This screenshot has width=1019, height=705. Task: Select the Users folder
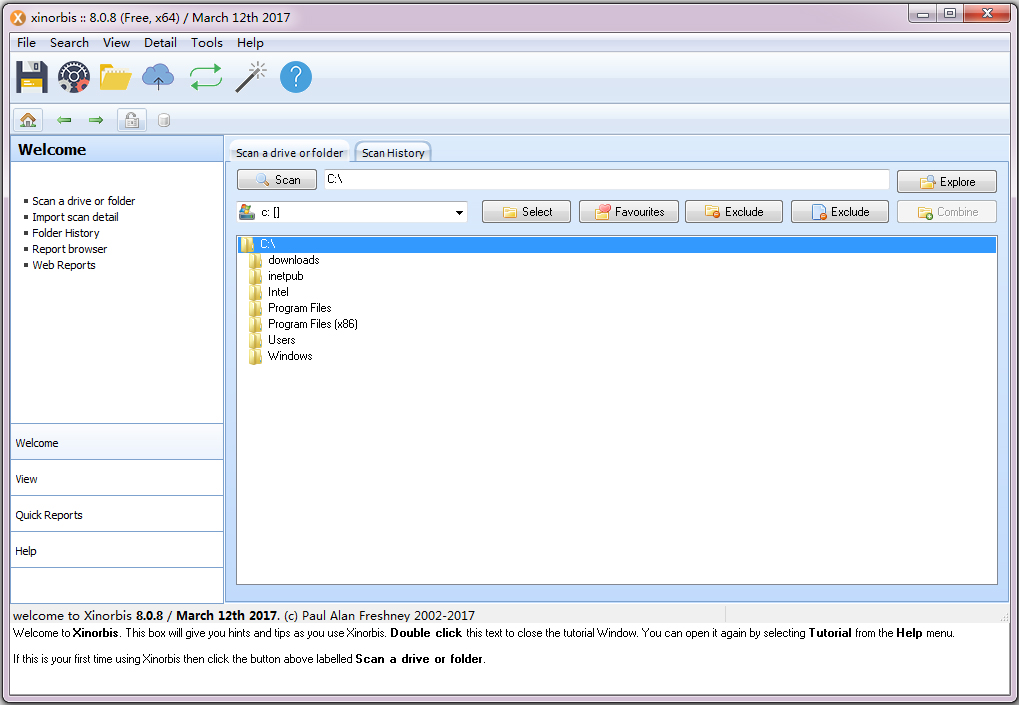pyautogui.click(x=281, y=340)
